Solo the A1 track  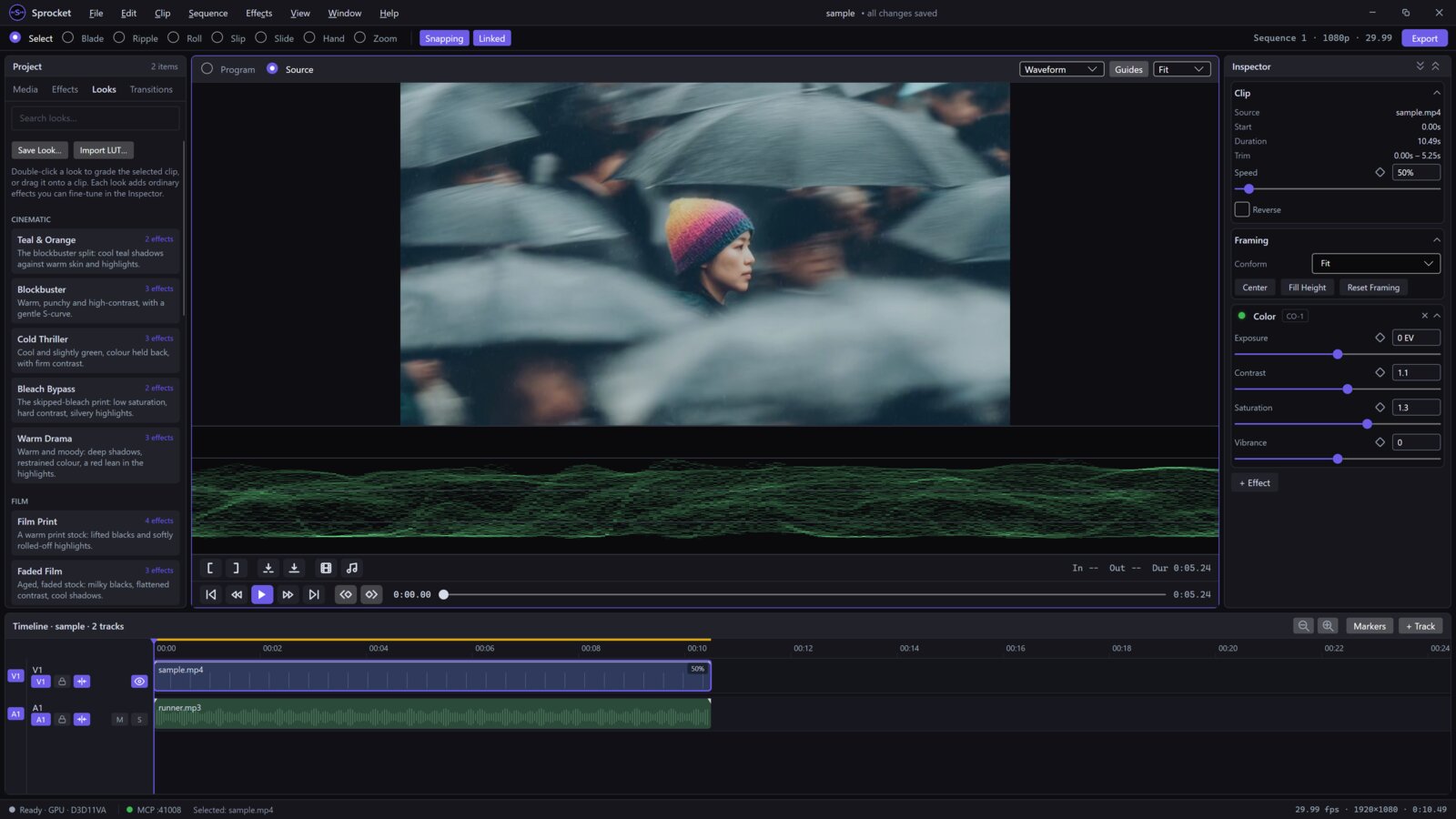139,720
